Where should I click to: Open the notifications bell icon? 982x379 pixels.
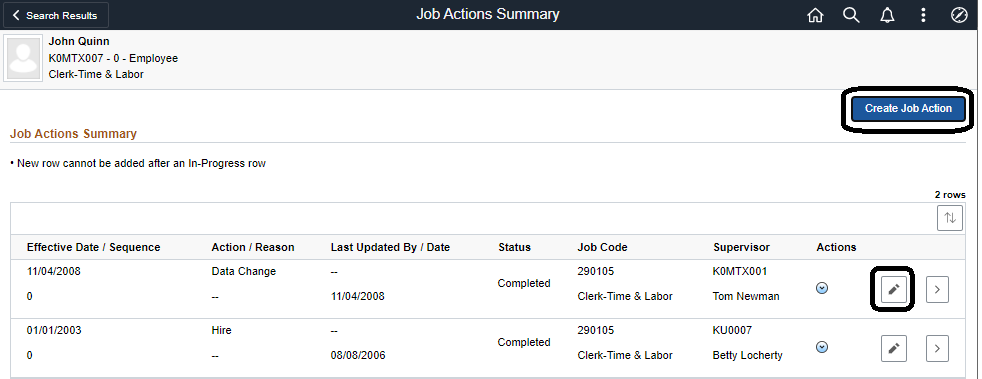887,15
